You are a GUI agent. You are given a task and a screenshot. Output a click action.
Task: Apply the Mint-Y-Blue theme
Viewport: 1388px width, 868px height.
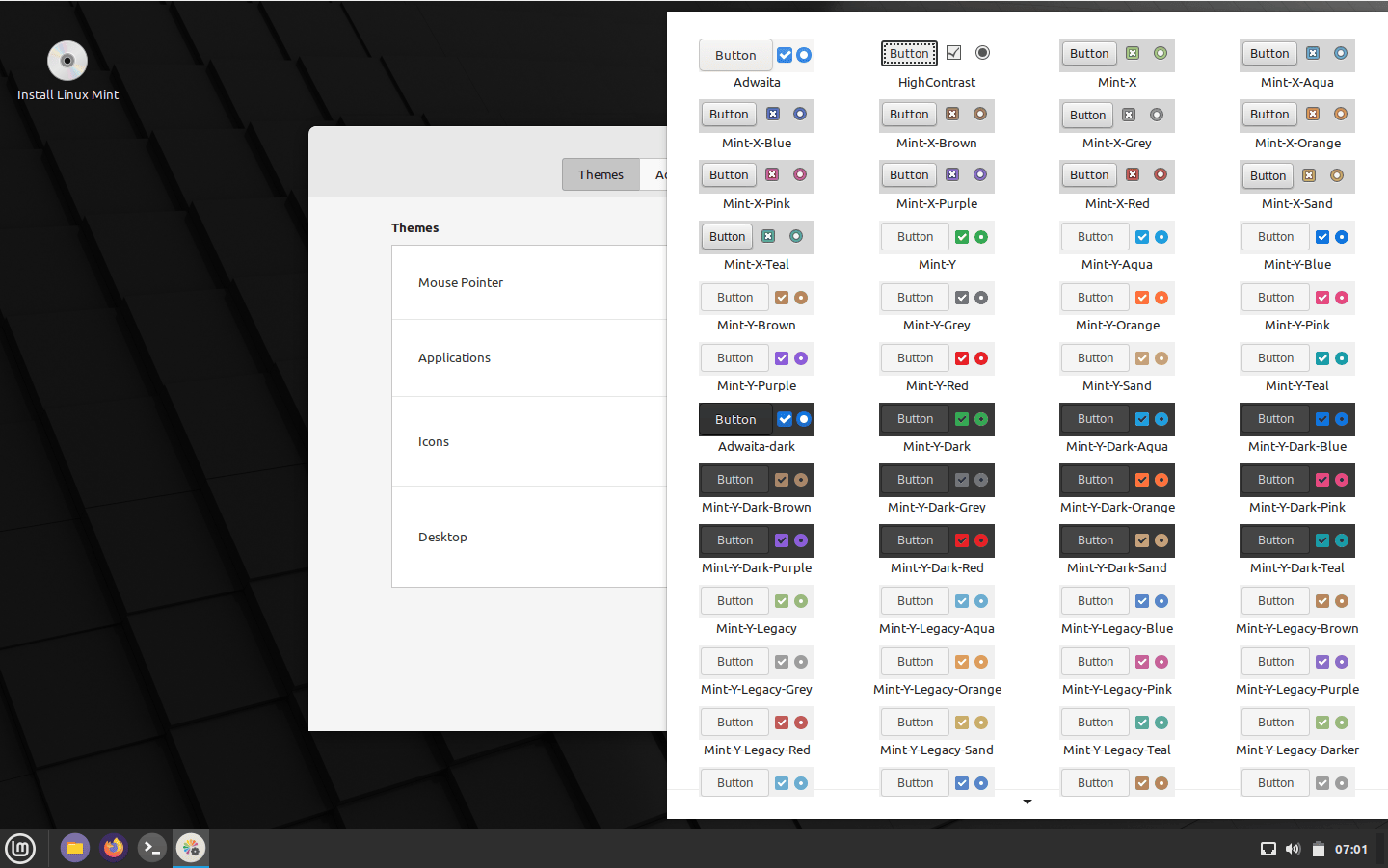(1297, 247)
